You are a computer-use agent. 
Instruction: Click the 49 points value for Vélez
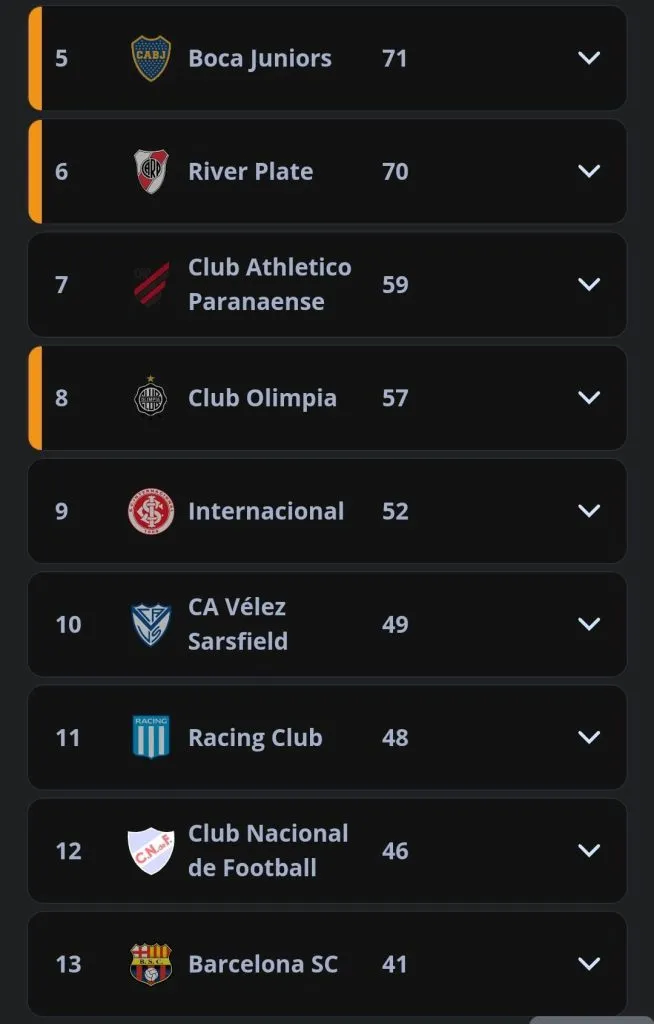[395, 624]
